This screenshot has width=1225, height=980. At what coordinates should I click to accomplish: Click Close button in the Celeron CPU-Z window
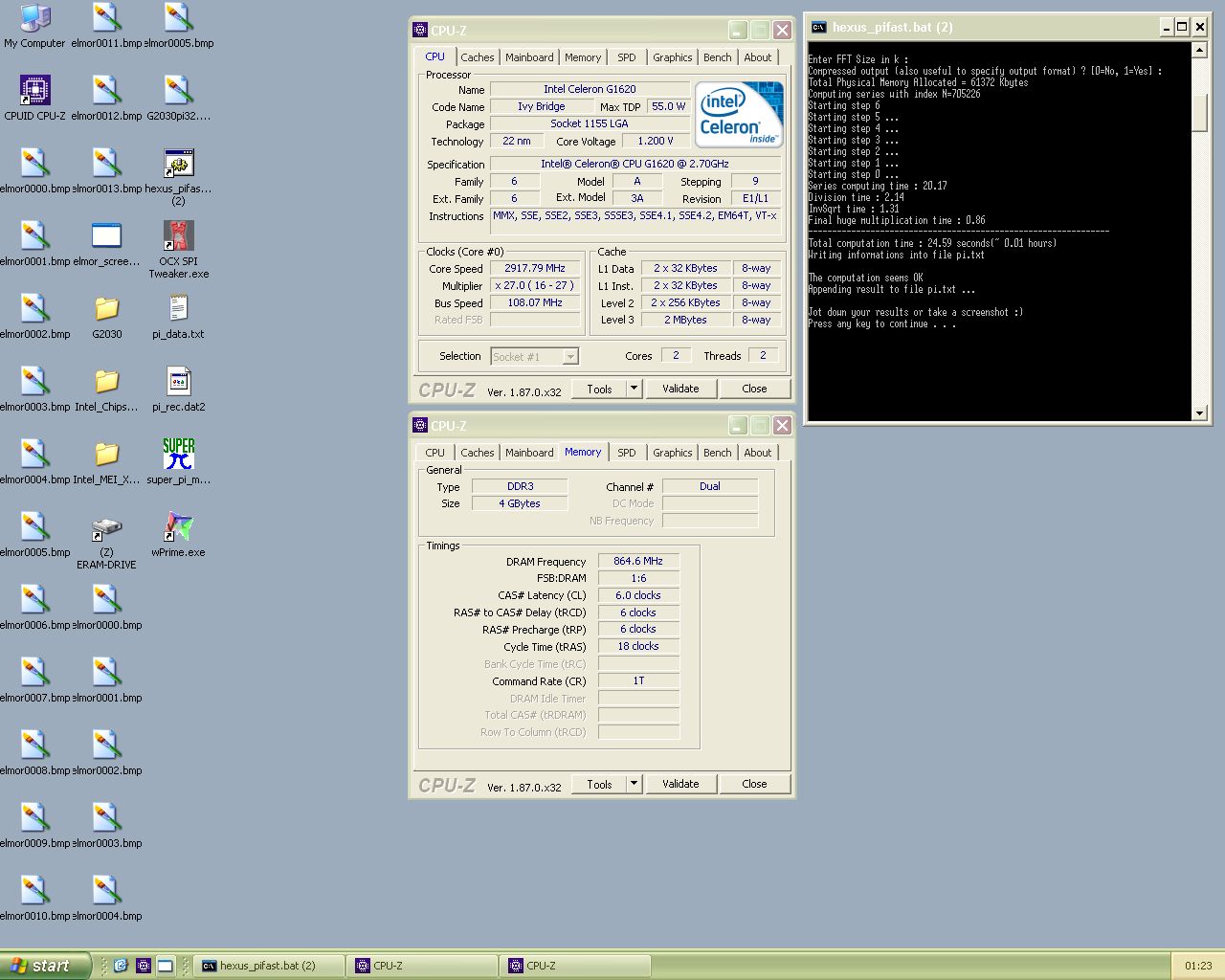click(754, 389)
